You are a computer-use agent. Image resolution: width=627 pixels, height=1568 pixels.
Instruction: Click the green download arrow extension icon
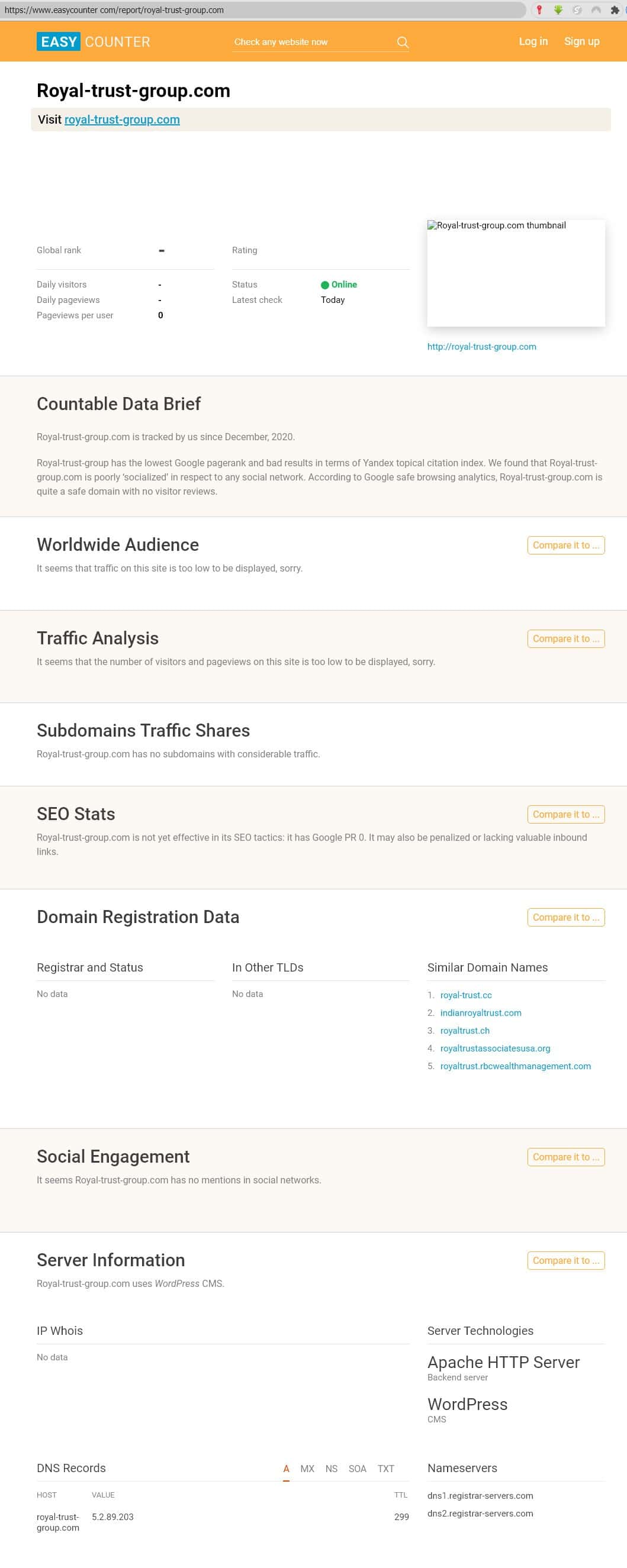558,9
